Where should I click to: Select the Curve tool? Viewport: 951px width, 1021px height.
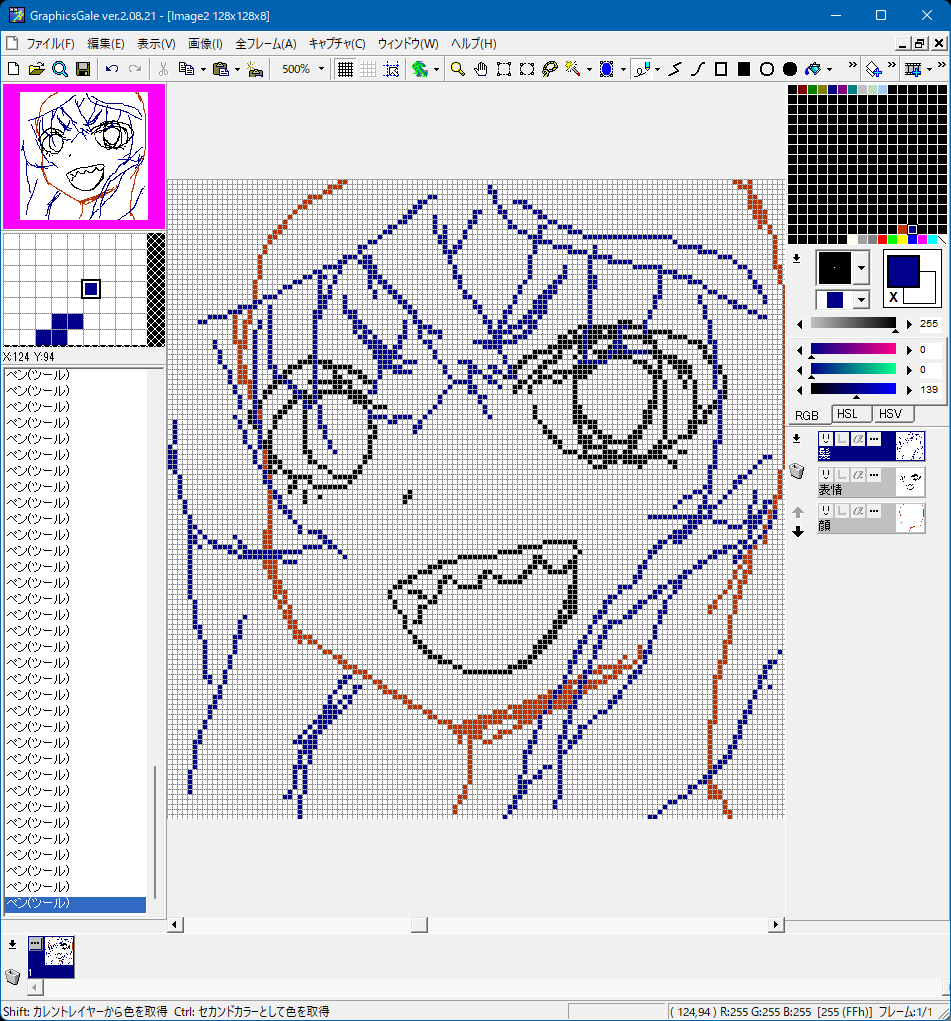pos(698,69)
